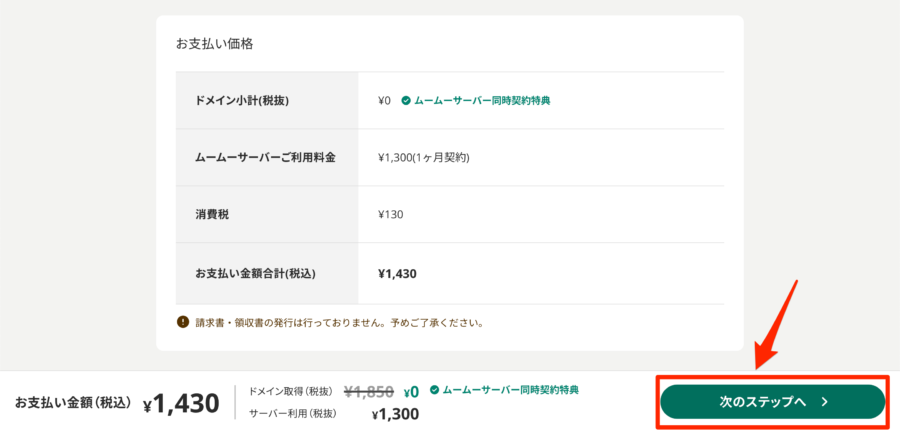The width and height of the screenshot is (900, 447).
Task: Click the large ¥1,430 amount in the footer
Action: (181, 404)
